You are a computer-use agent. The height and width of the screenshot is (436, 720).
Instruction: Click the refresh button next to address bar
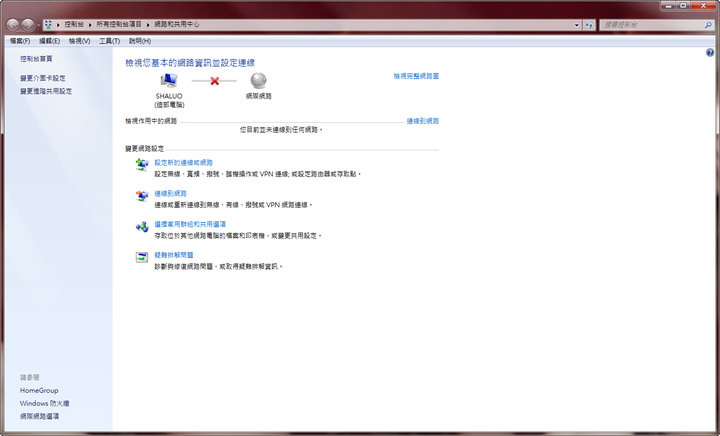pyautogui.click(x=589, y=25)
